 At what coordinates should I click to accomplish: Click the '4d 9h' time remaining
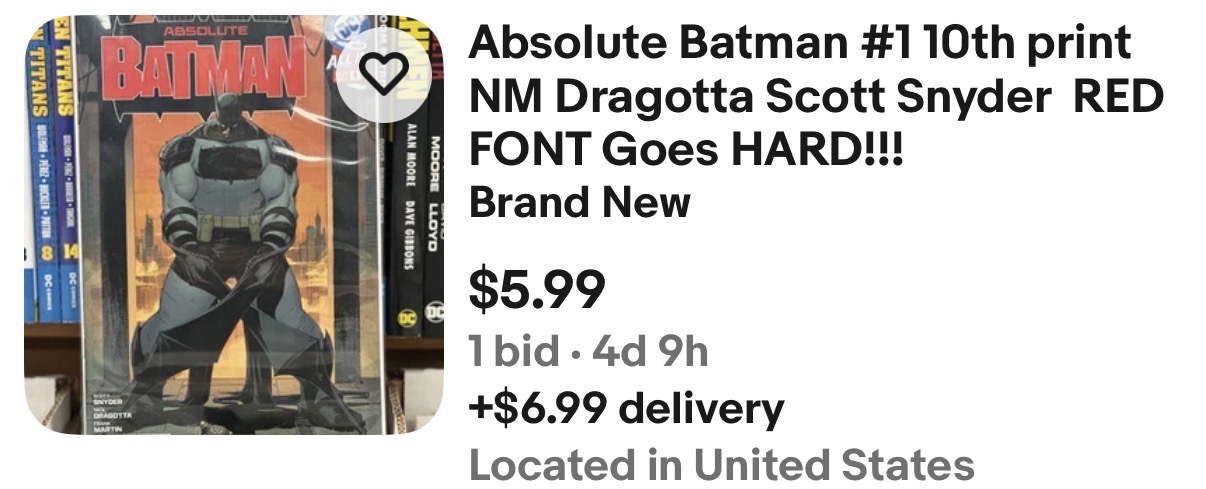[x=650, y=351]
